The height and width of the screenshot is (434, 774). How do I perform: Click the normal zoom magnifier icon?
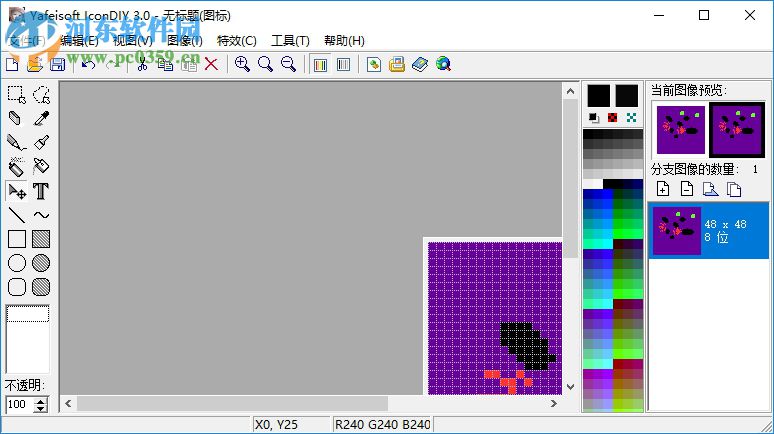265,64
